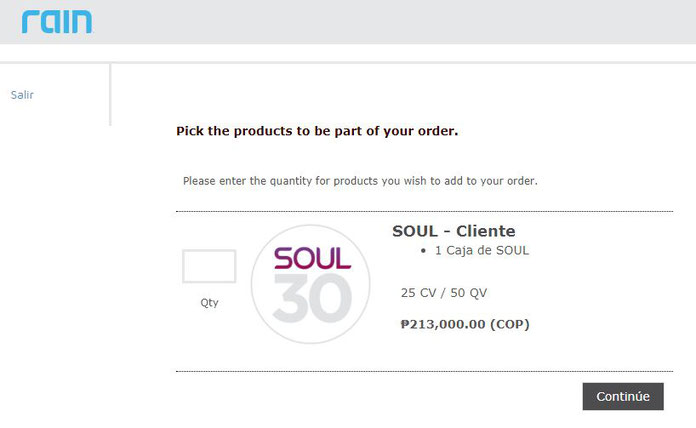Click the '1 Caja de SOUL' bullet item
The width and height of the screenshot is (696, 428).
(481, 250)
